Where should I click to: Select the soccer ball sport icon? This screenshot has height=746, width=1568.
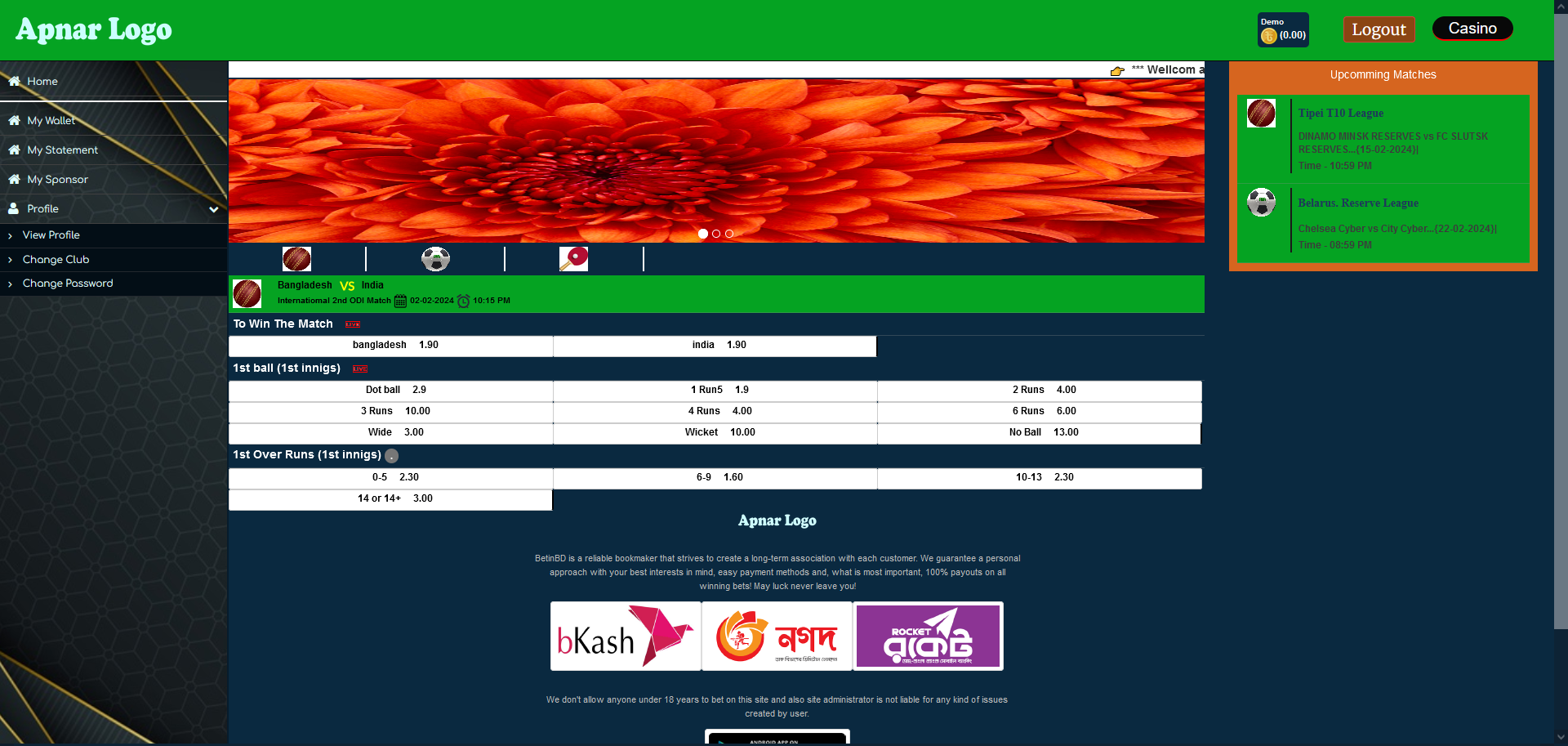[x=435, y=259]
